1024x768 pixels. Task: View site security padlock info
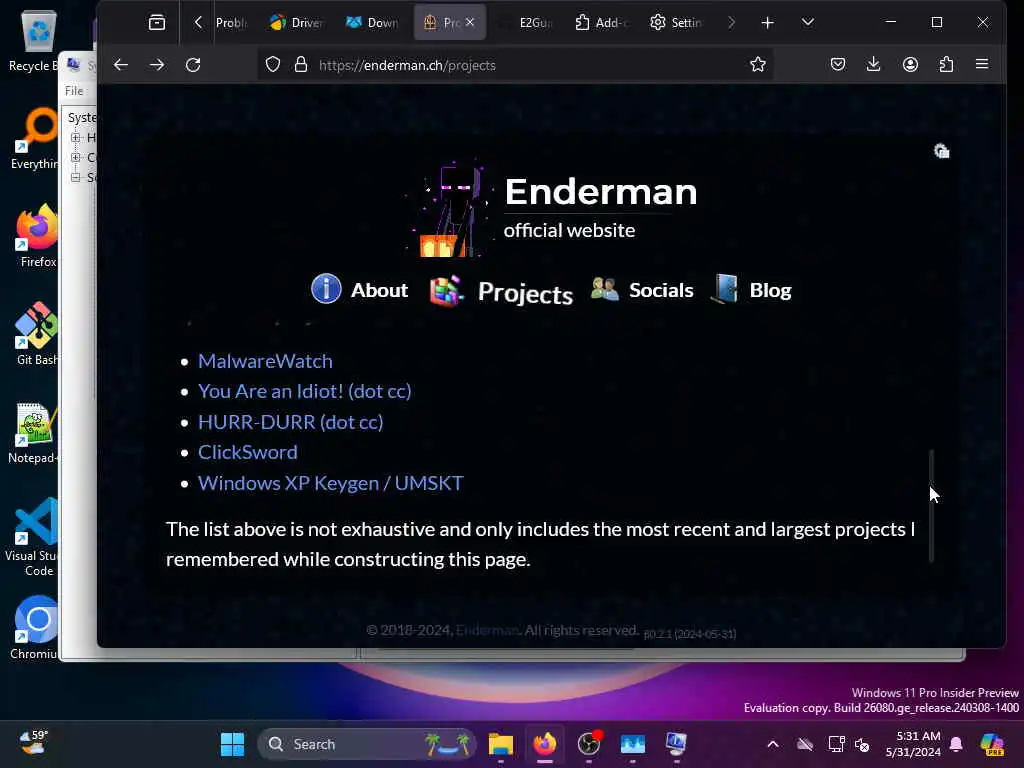[300, 65]
